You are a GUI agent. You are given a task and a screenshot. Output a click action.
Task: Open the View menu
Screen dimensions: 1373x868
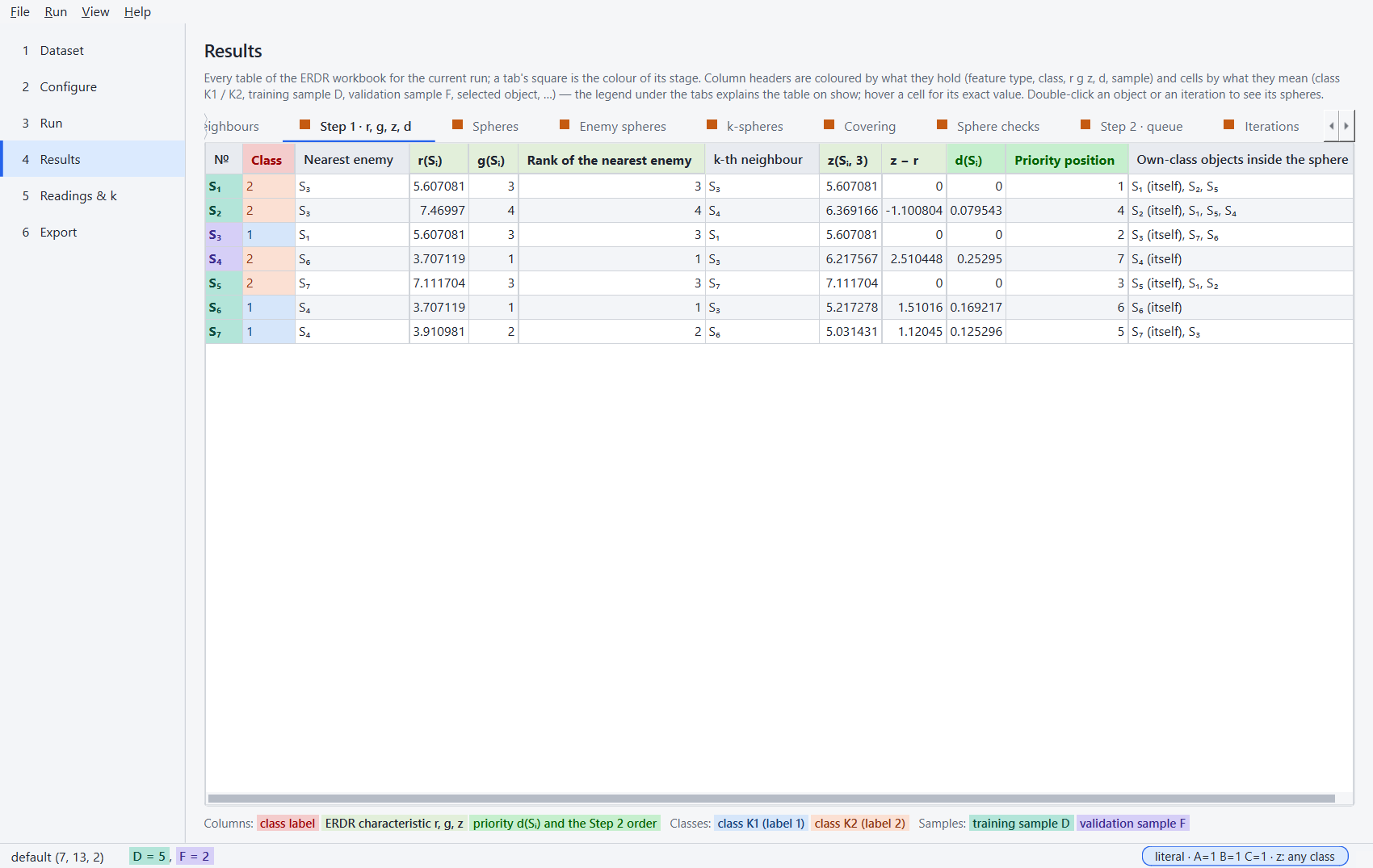95,11
